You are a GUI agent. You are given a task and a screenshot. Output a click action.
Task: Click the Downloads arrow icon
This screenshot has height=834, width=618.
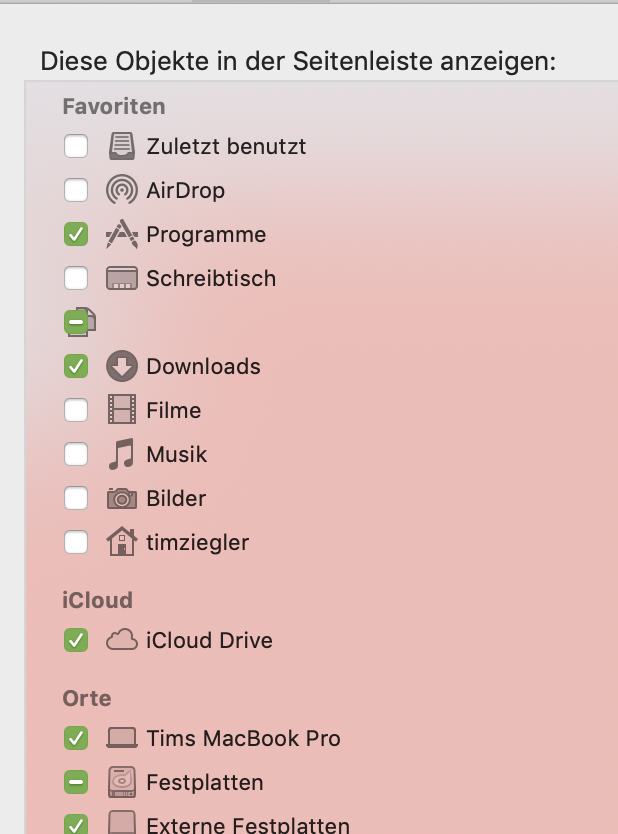point(122,366)
